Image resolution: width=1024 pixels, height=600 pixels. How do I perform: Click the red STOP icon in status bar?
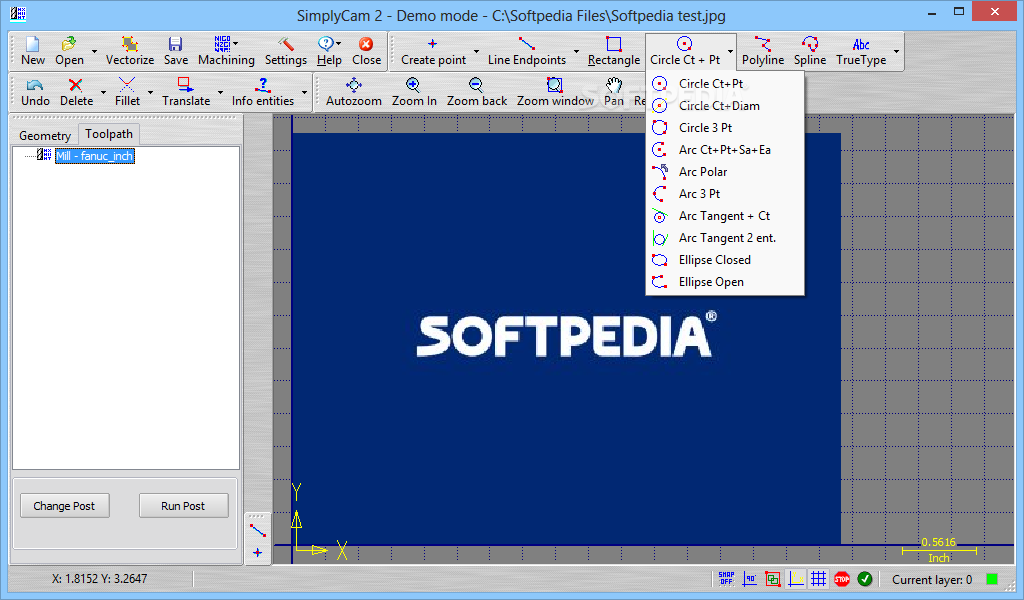click(842, 578)
